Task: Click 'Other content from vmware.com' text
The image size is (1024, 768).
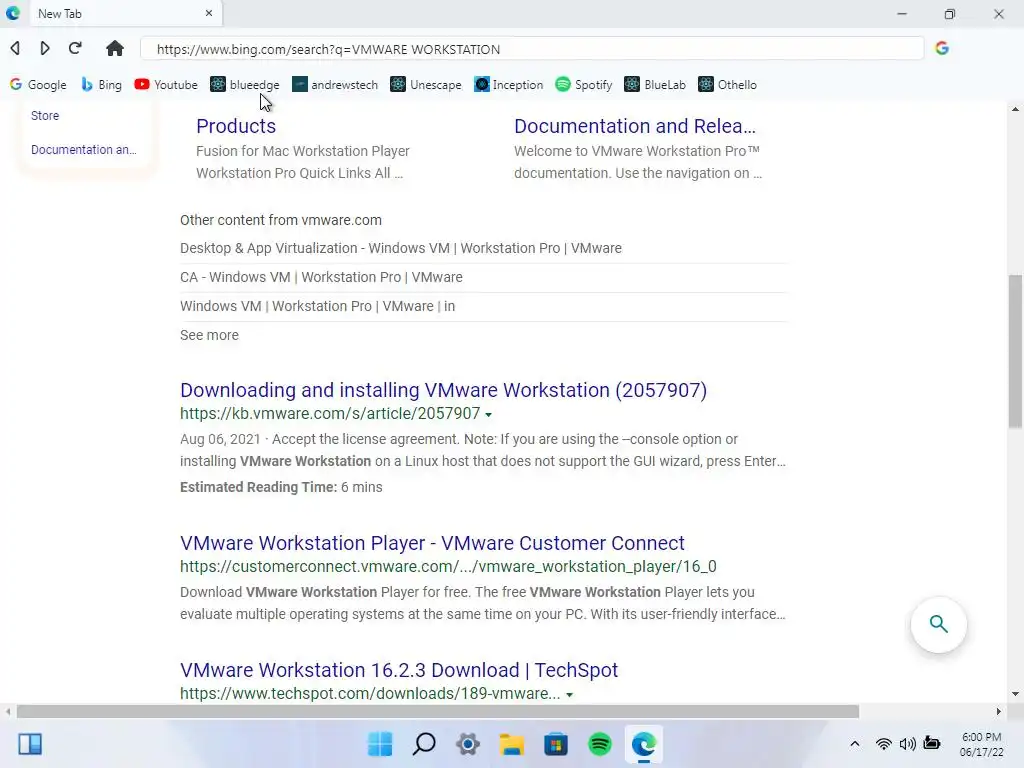Action: click(281, 220)
